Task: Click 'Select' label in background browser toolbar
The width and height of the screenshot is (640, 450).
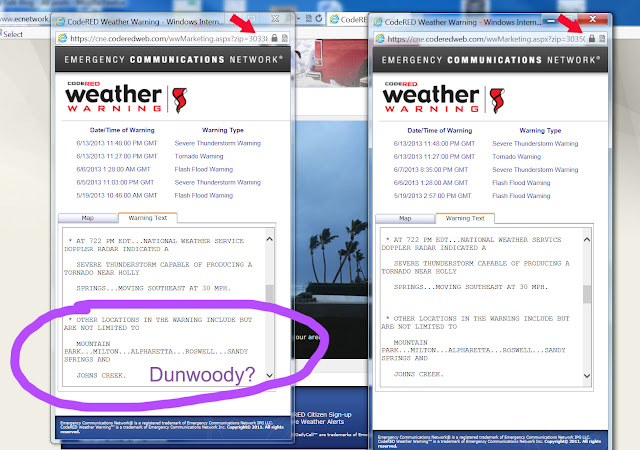Action: (x=13, y=34)
